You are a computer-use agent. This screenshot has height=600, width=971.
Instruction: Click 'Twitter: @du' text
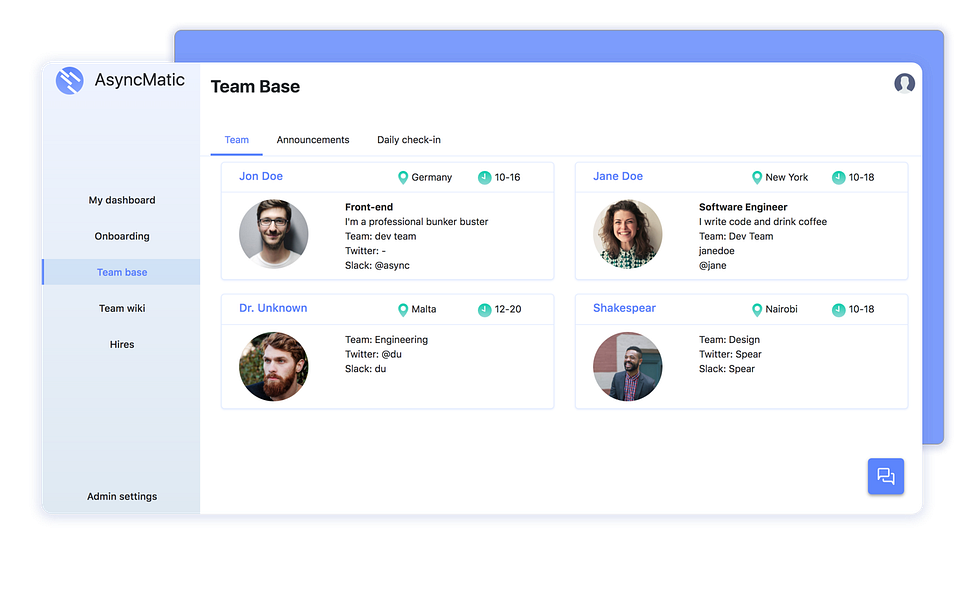373,354
